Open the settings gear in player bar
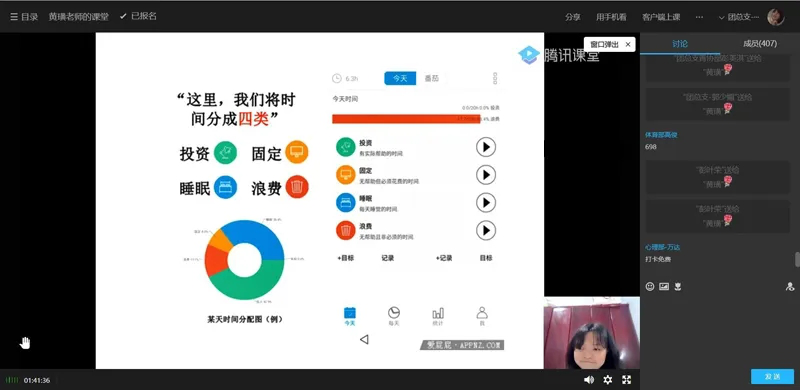The image size is (800, 390). pos(608,379)
